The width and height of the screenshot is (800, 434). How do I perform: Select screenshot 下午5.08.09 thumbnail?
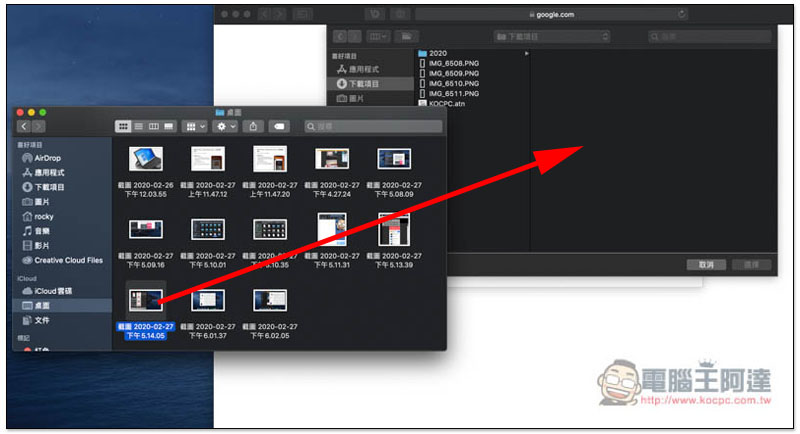(394, 159)
